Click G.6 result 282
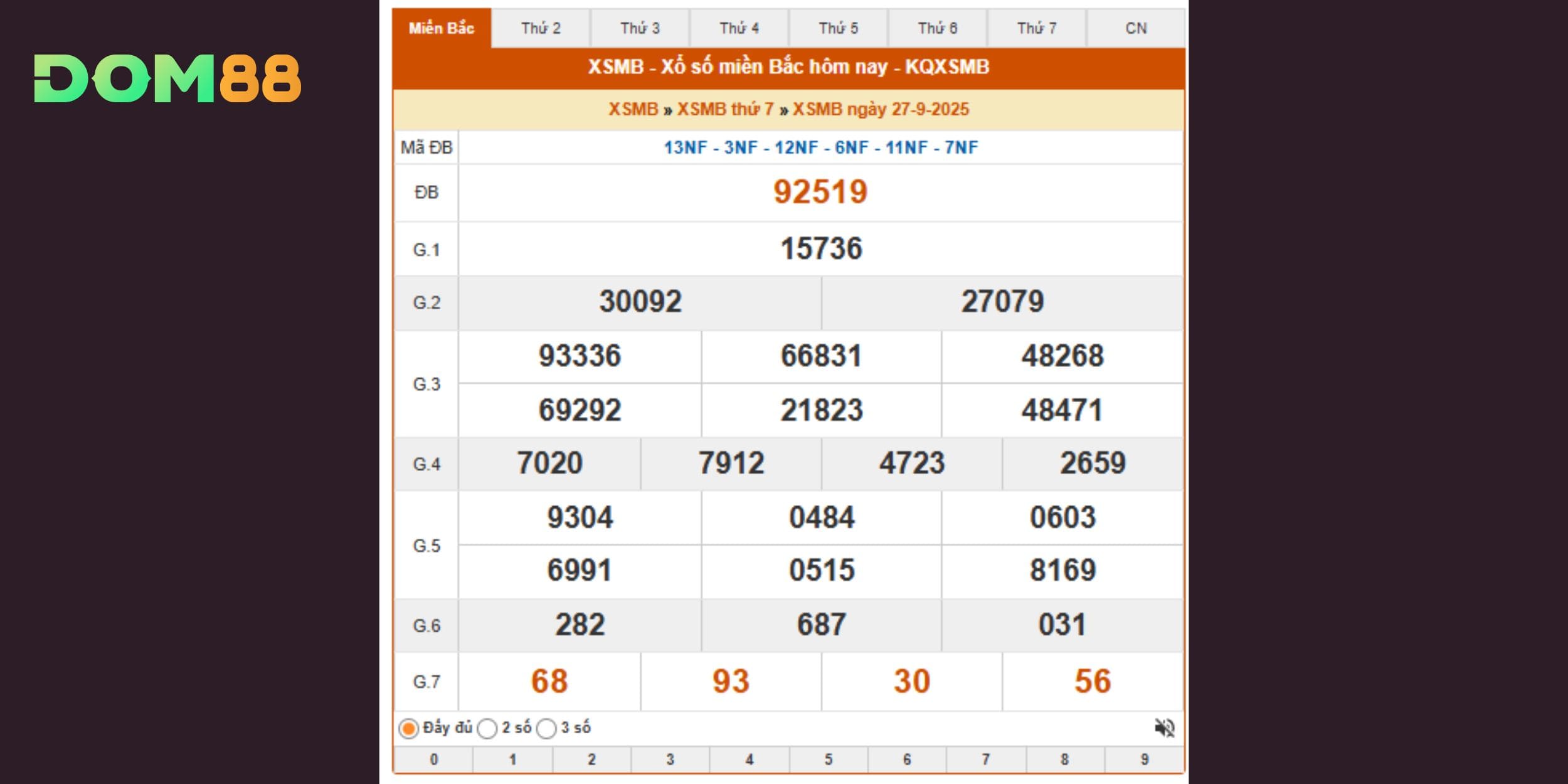 (580, 625)
